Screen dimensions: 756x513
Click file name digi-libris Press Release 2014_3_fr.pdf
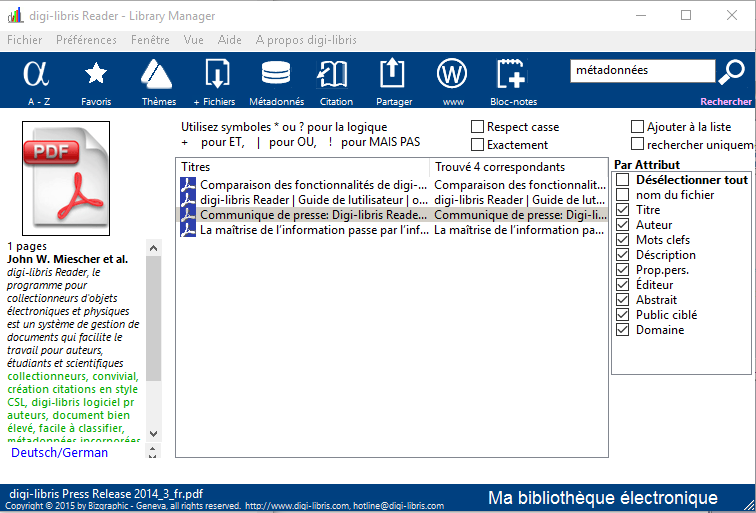pyautogui.click(x=106, y=494)
